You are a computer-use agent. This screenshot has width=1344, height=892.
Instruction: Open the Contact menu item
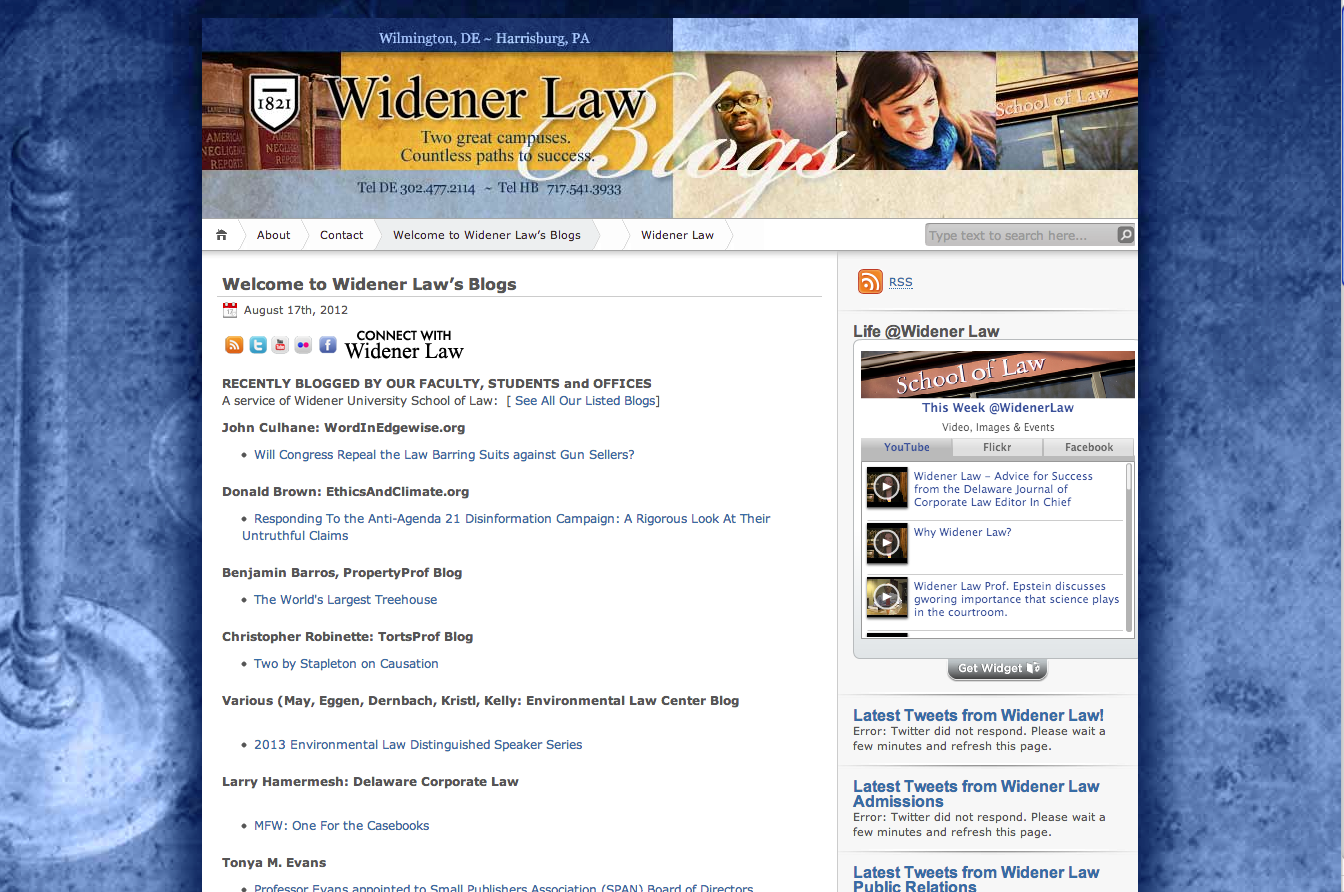click(341, 235)
